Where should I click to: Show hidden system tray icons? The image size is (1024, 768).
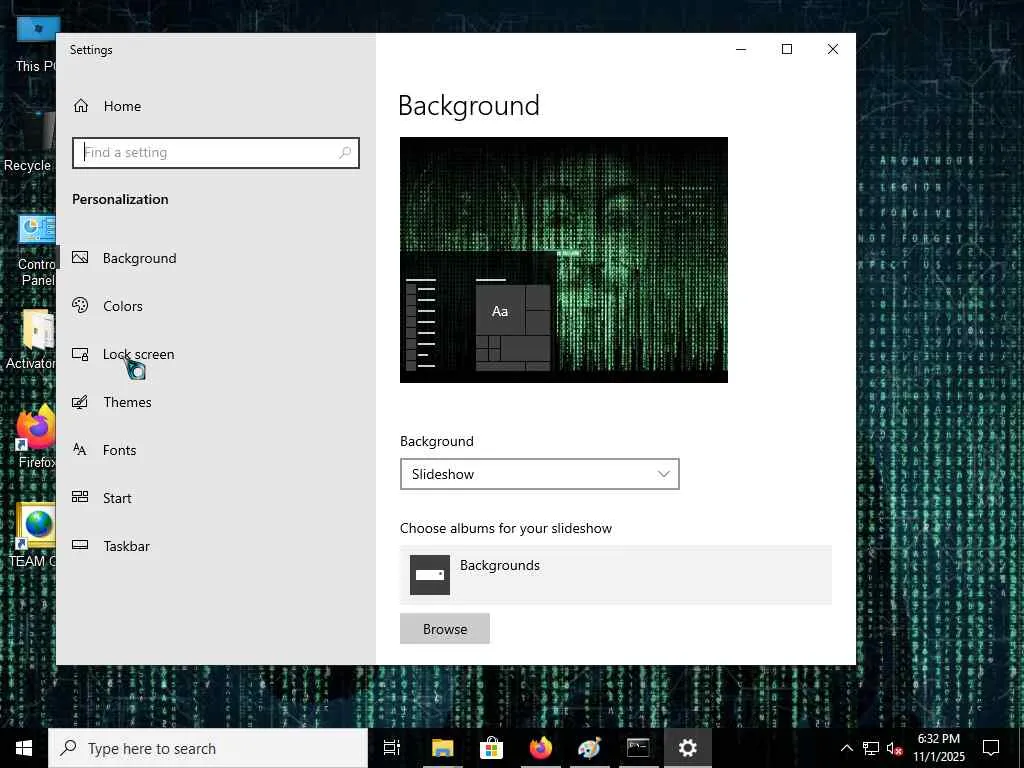(x=846, y=748)
